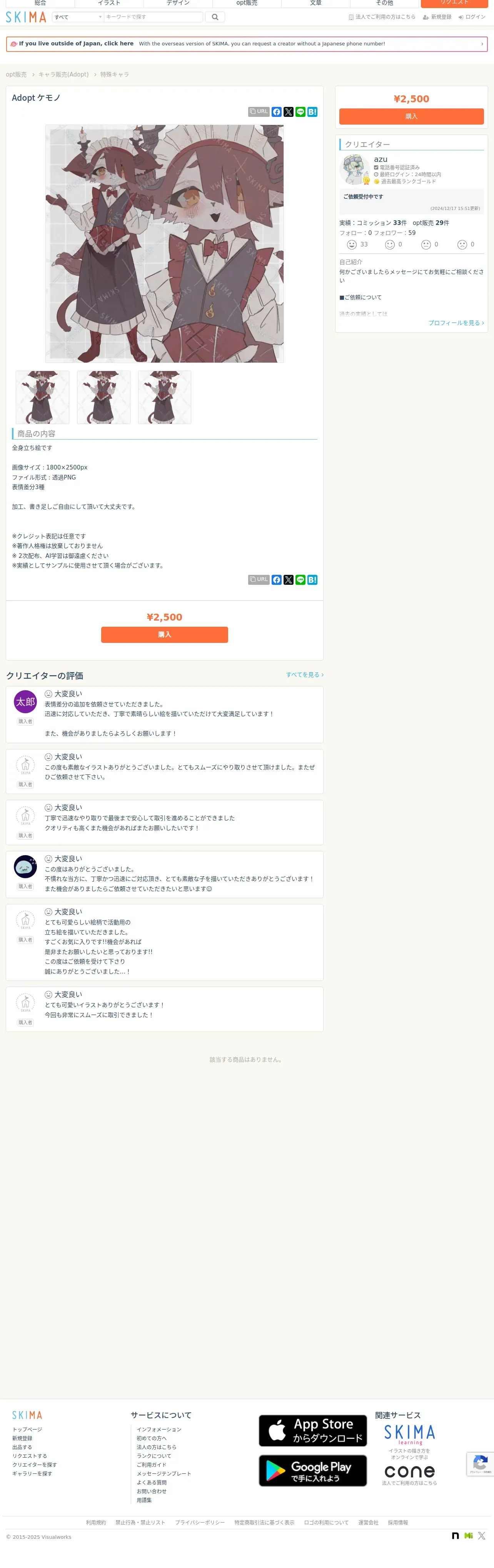Click footer よくある質問 link
Image resolution: width=494 pixels, height=1568 pixels.
coord(152,1482)
